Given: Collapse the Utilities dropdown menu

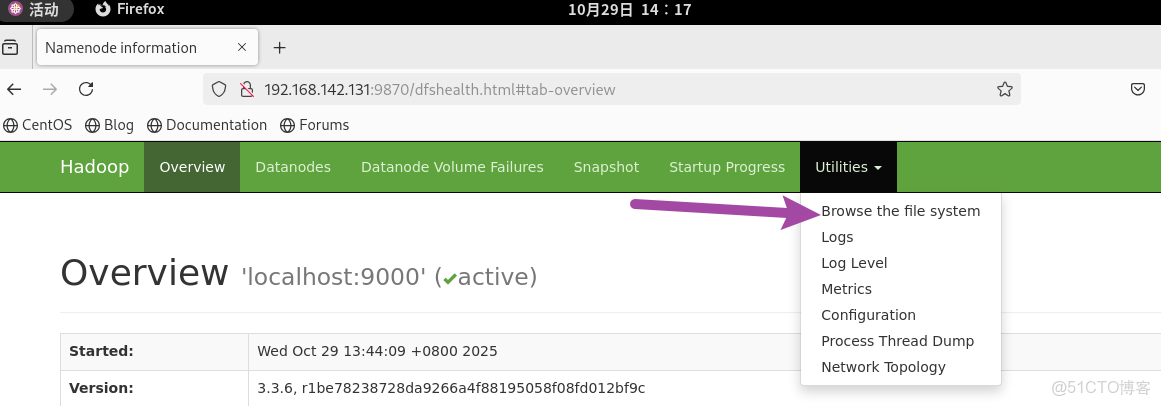Looking at the screenshot, I should (848, 167).
